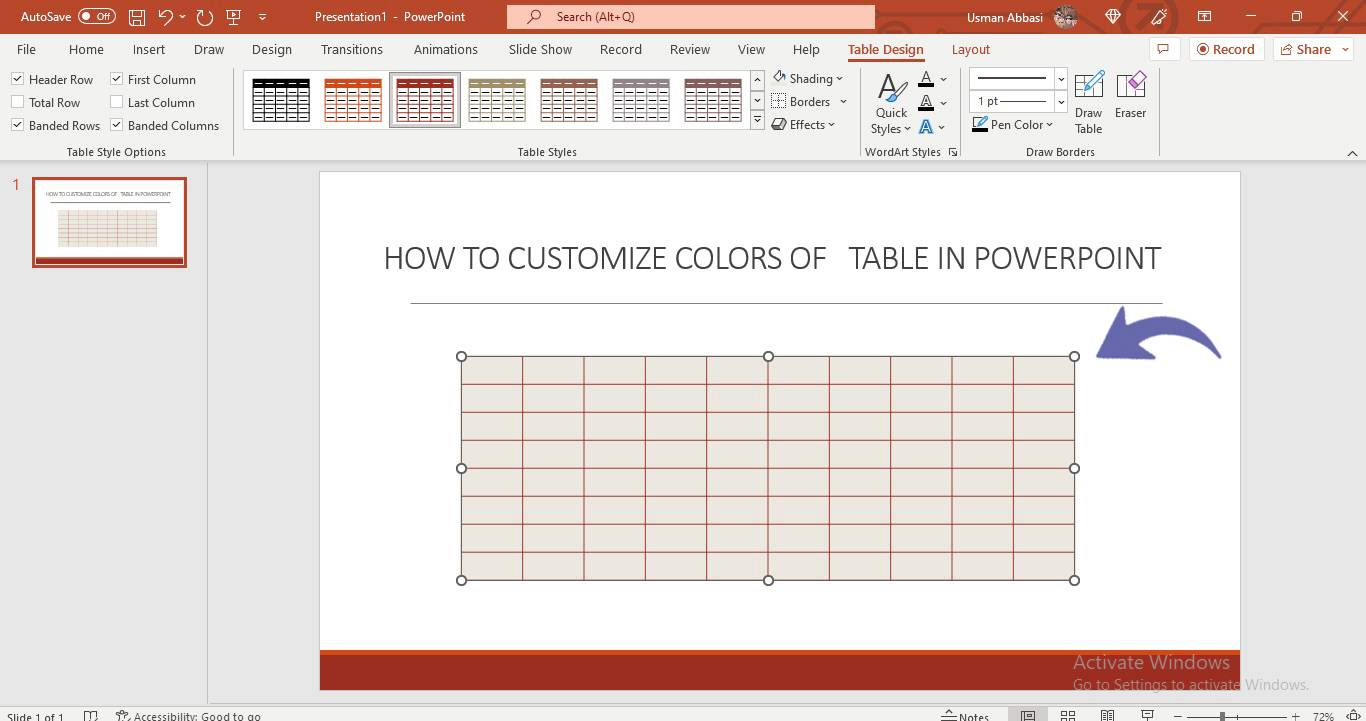Switch to Reading View icon
Viewport: 1366px width, 721px height.
[1107, 716]
